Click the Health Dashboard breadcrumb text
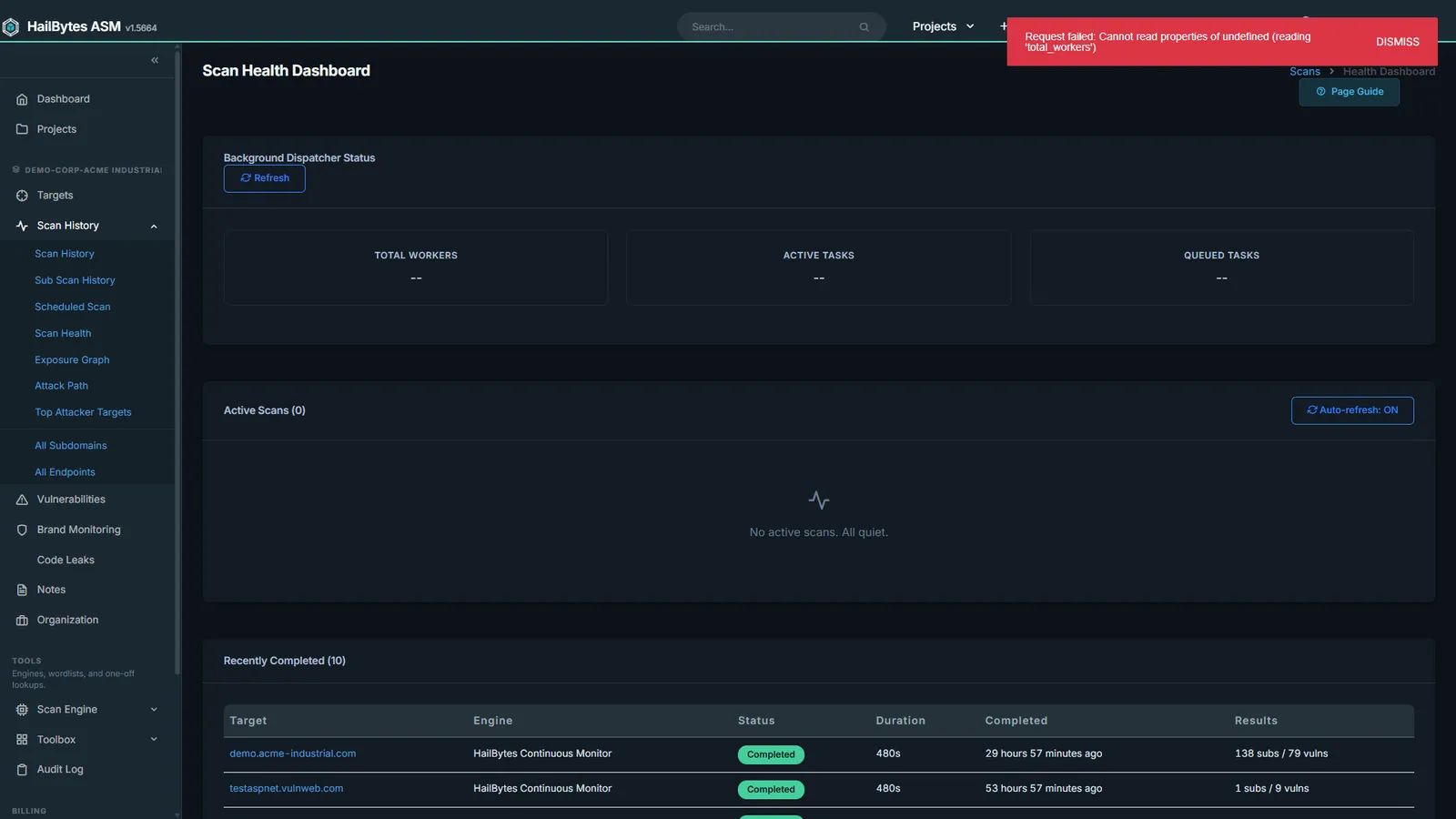The width and height of the screenshot is (1456, 819). tap(1389, 72)
